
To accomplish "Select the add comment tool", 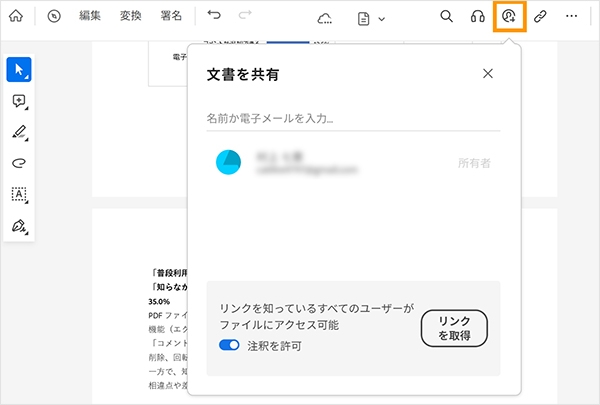I will 19,101.
